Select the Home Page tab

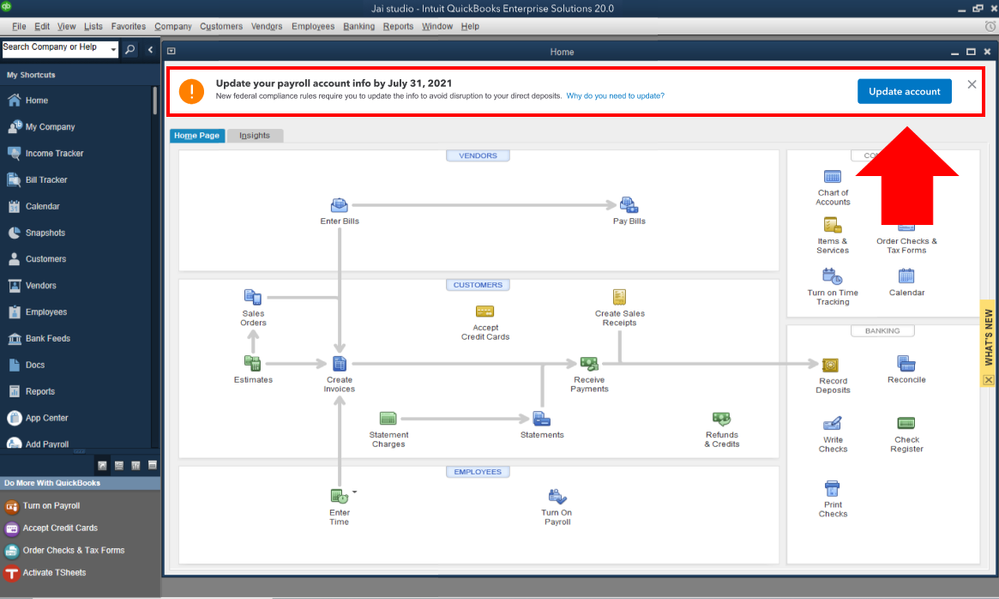197,136
